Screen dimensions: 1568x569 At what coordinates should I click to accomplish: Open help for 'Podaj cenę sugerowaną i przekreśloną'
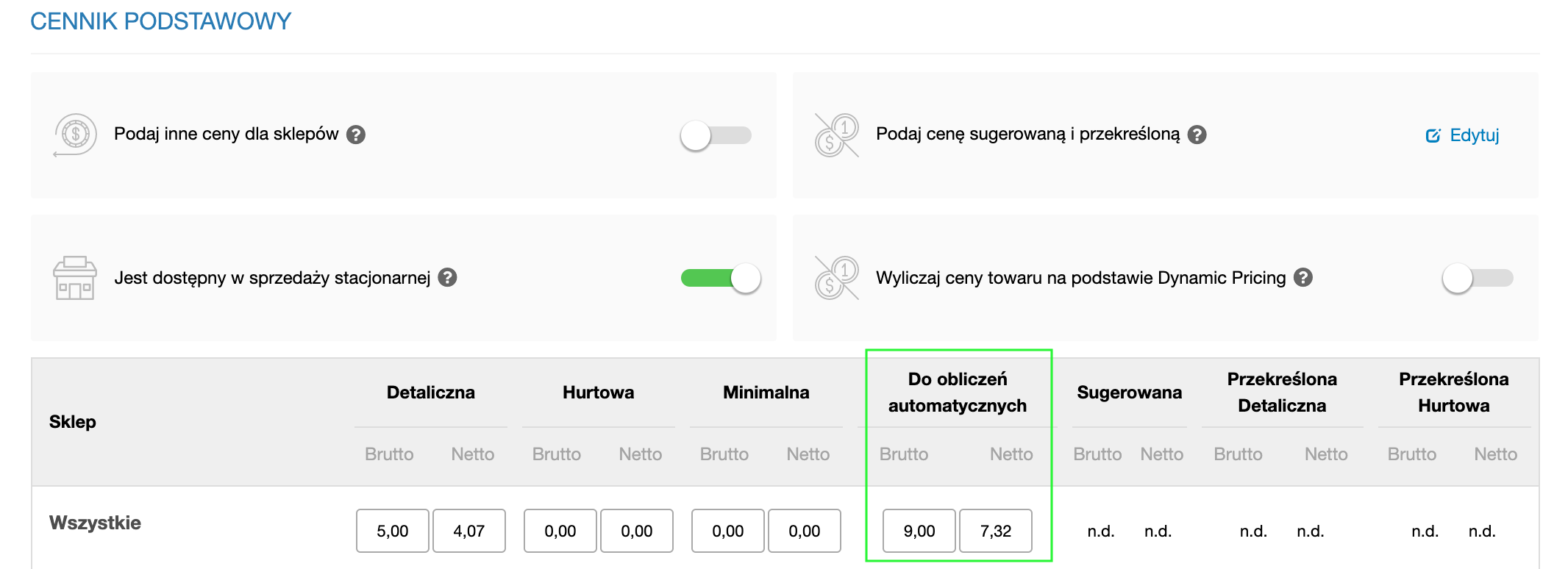tap(1197, 135)
